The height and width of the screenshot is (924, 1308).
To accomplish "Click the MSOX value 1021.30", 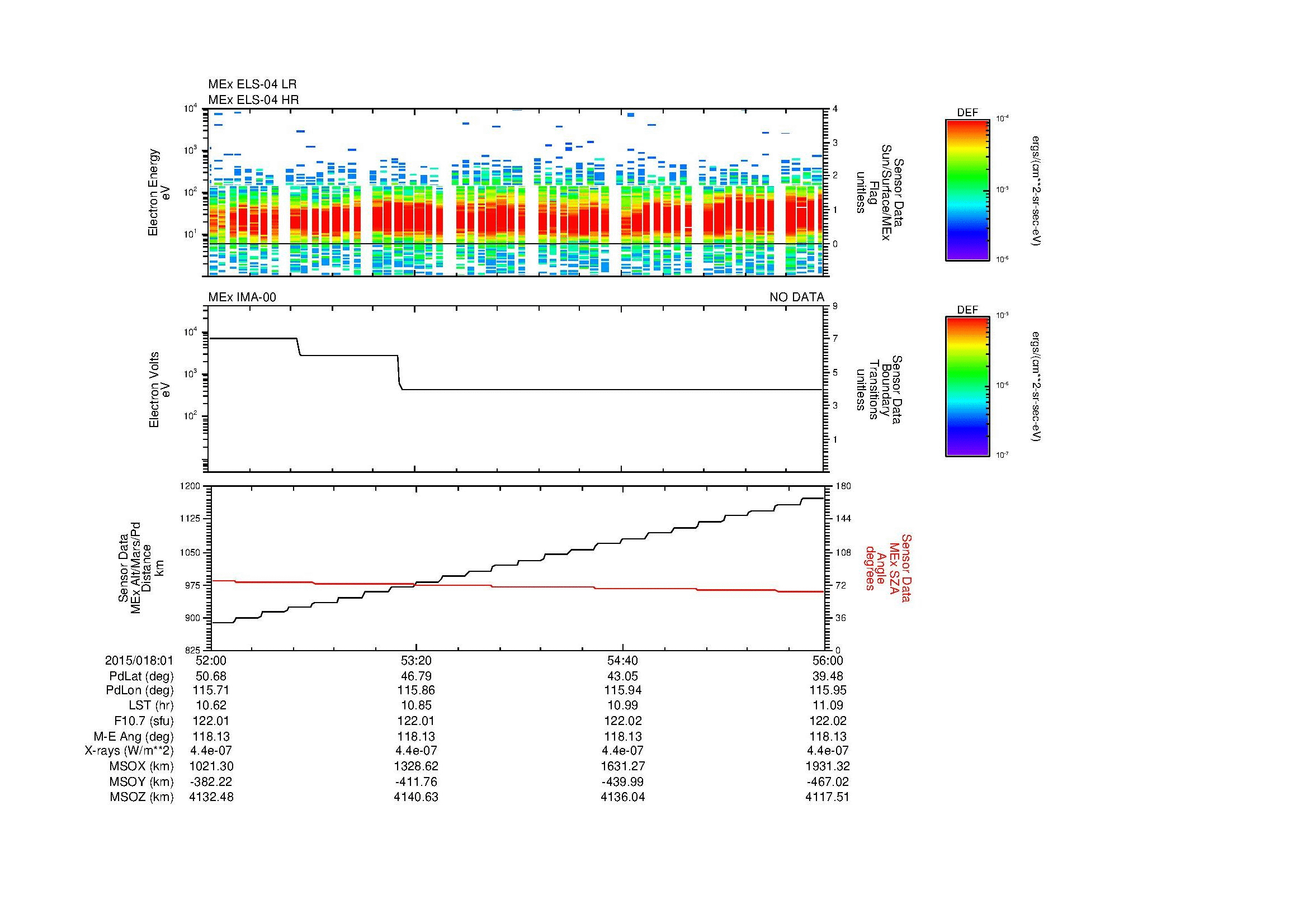I will pos(211,766).
